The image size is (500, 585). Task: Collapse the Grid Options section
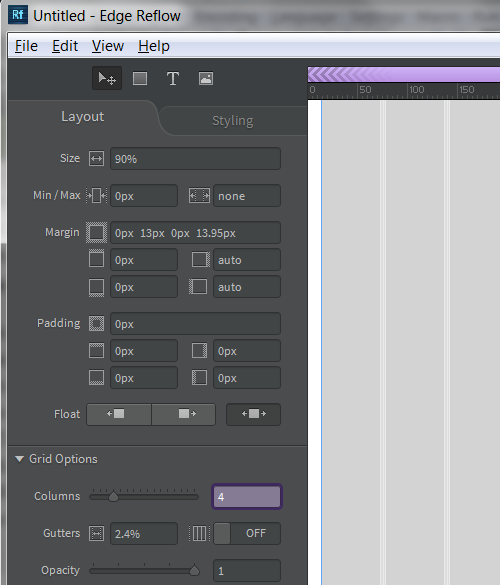pyautogui.click(x=19, y=459)
